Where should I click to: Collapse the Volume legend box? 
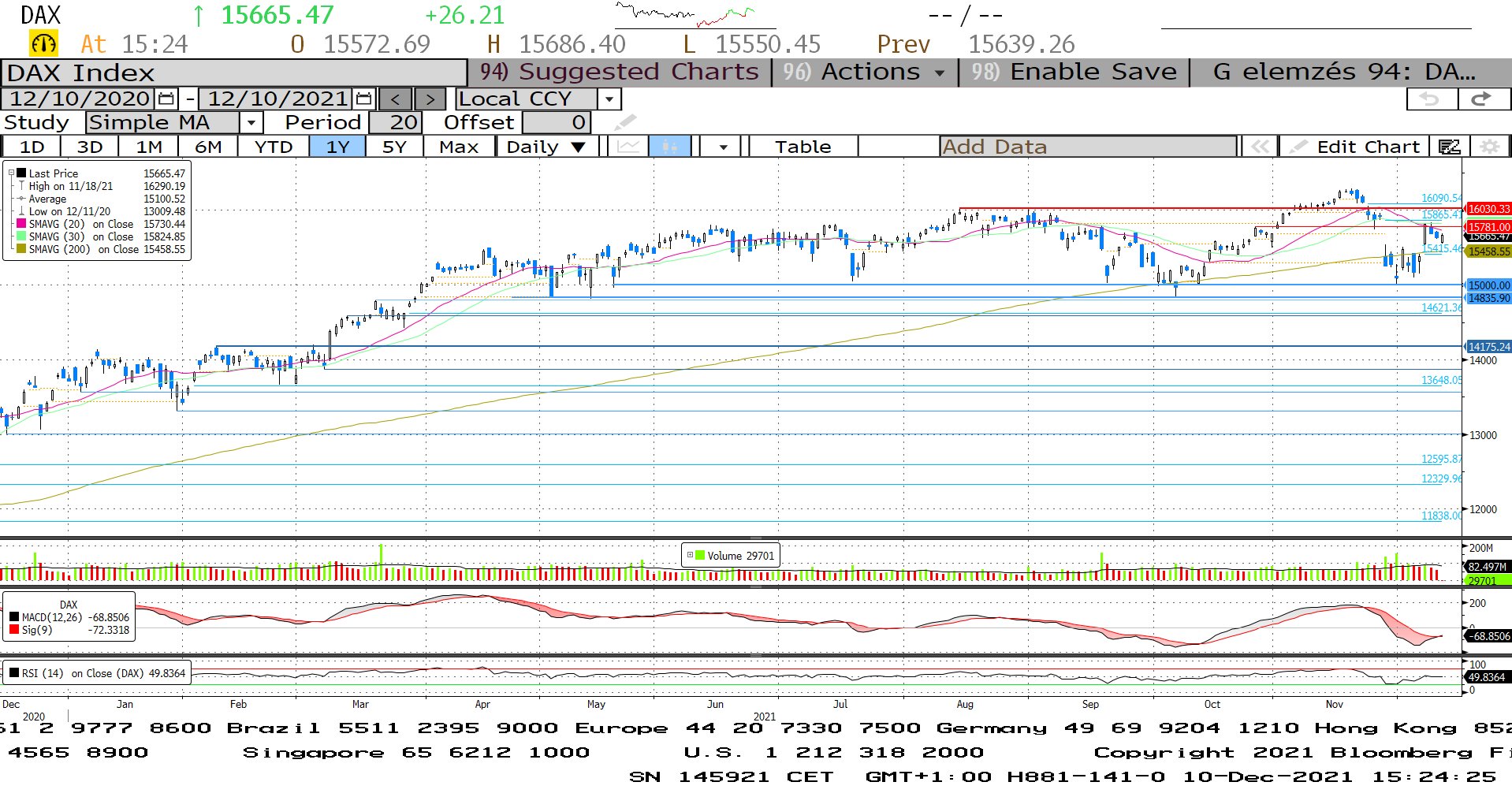(690, 555)
